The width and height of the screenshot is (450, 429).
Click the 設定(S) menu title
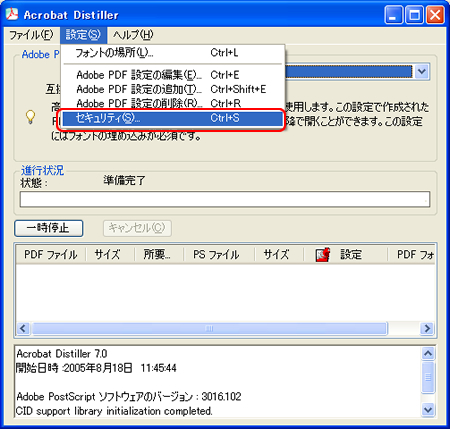click(x=83, y=35)
